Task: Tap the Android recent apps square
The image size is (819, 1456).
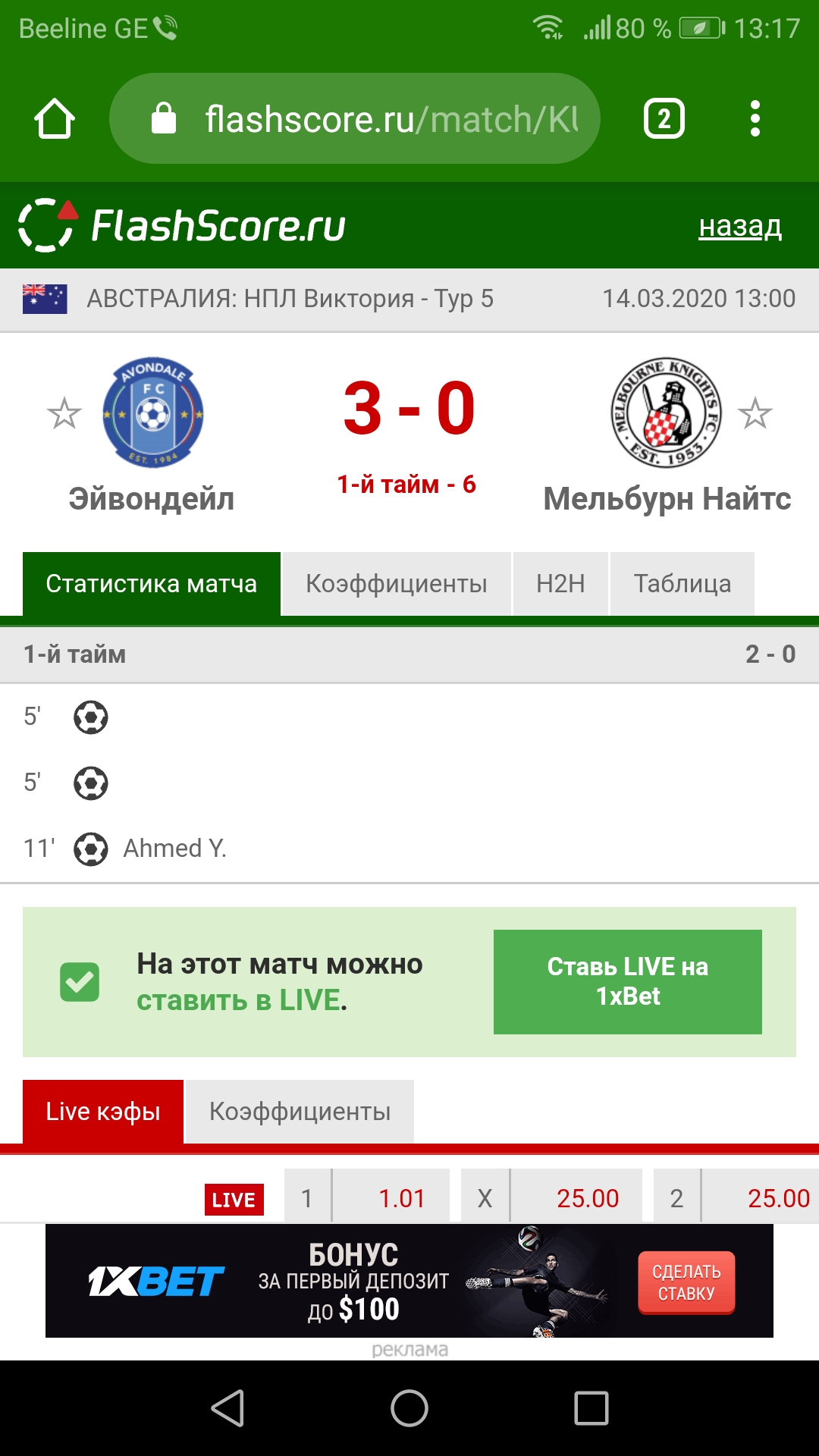Action: pyautogui.click(x=591, y=1408)
